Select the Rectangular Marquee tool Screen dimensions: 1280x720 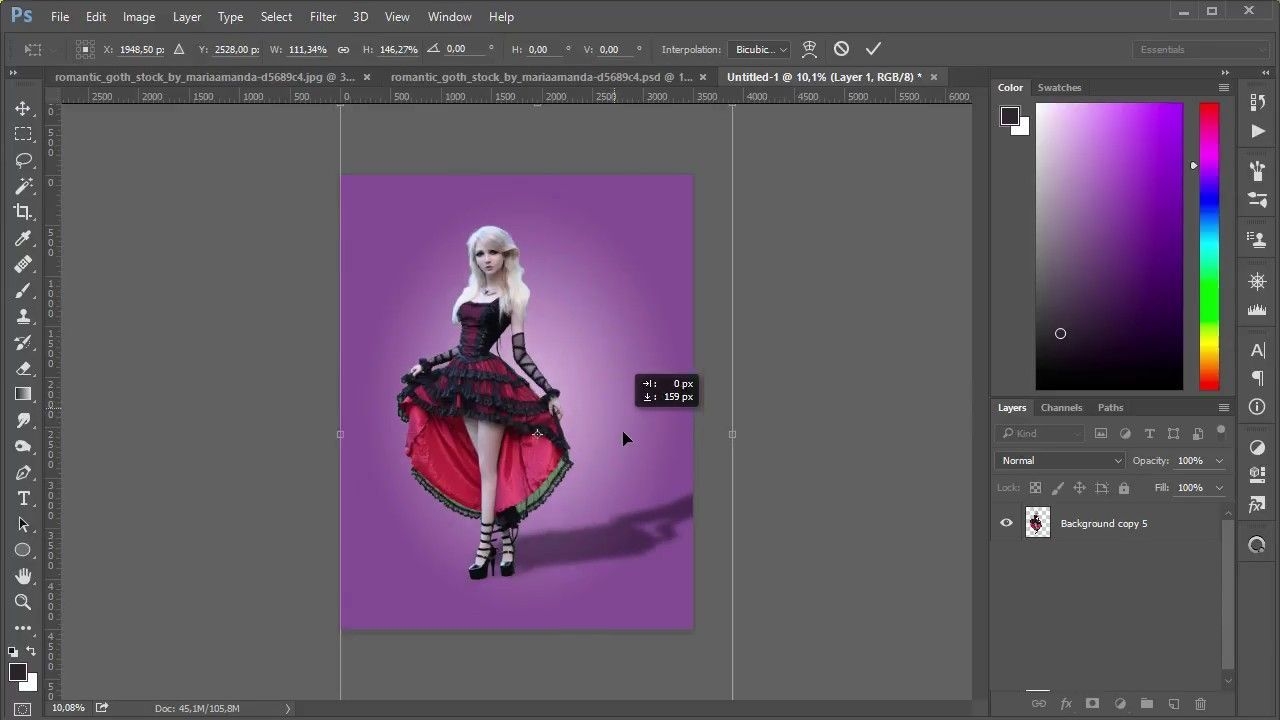pos(23,134)
